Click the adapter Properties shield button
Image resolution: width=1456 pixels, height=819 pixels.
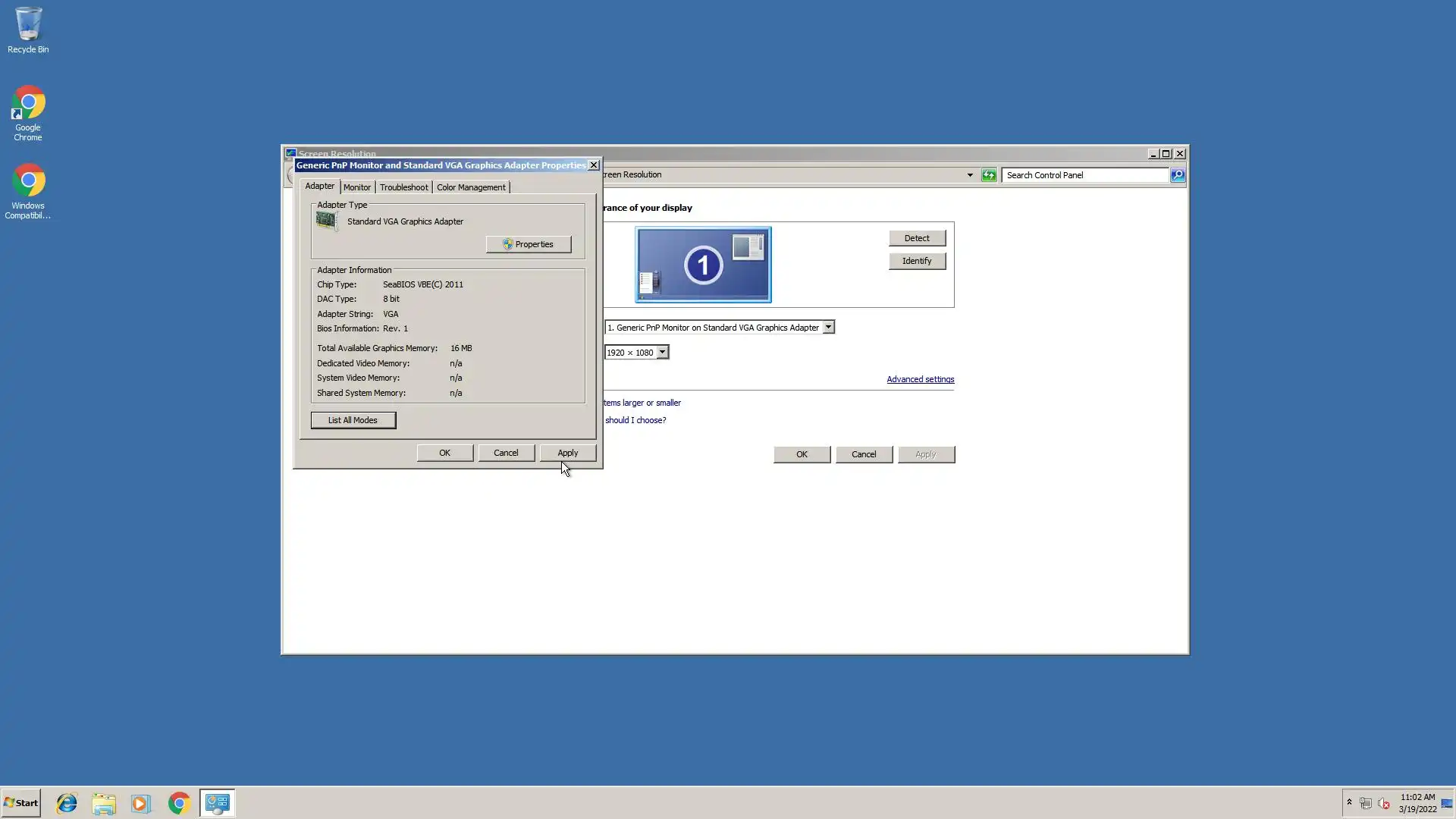click(x=529, y=244)
